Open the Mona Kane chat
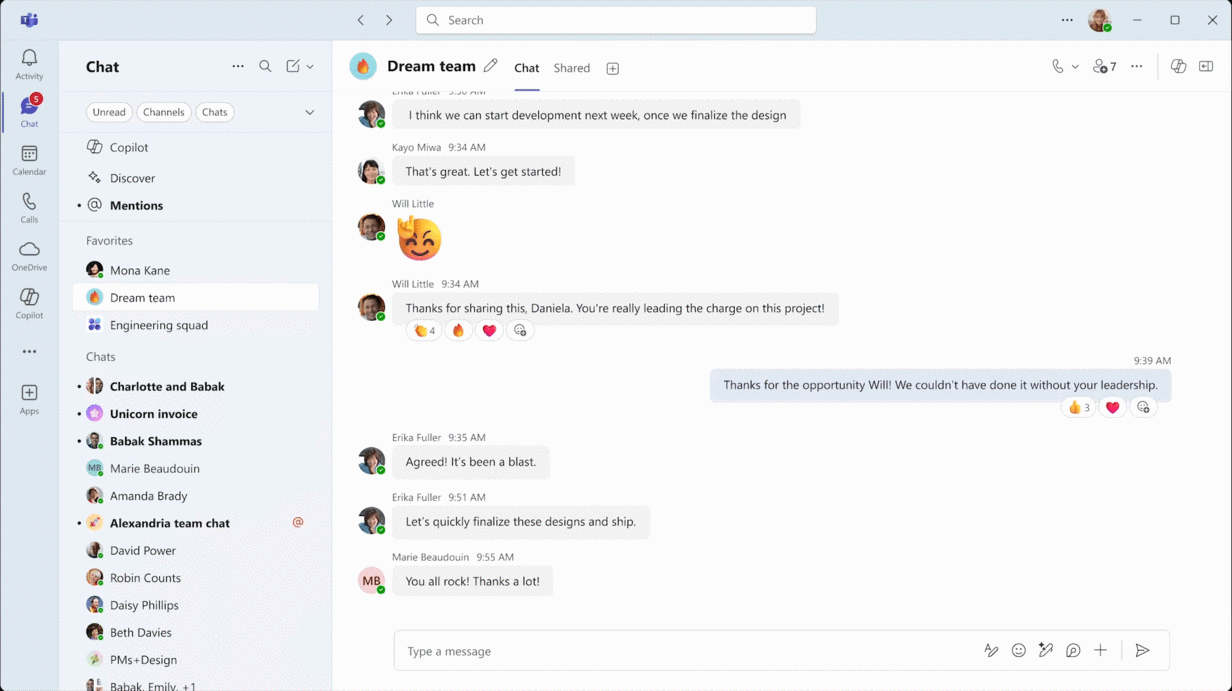The height and width of the screenshot is (691, 1232). coord(140,270)
